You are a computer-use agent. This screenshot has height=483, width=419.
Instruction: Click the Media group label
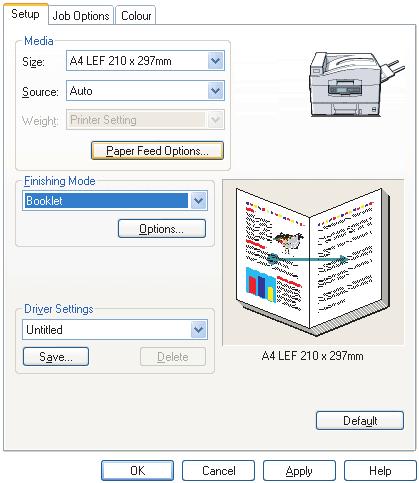click(39, 41)
